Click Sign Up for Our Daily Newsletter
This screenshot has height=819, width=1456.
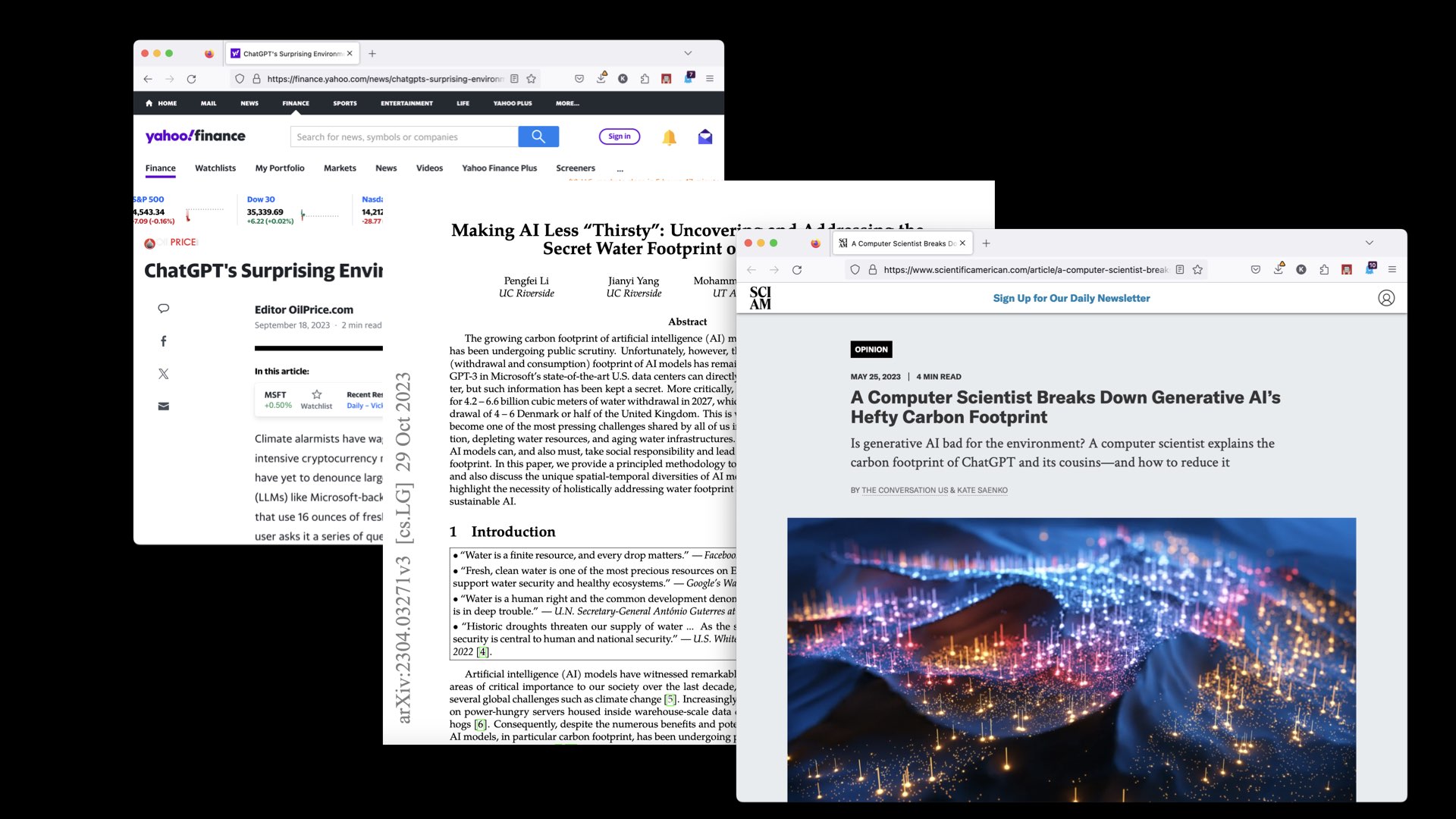[1071, 298]
